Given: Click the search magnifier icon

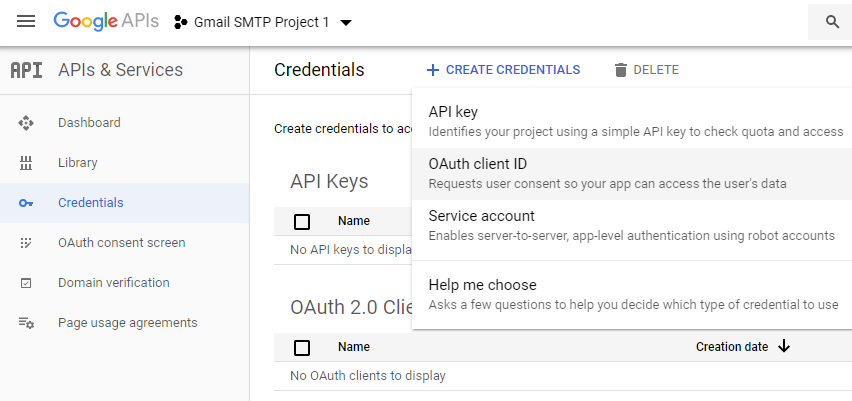Looking at the screenshot, I should (x=832, y=22).
